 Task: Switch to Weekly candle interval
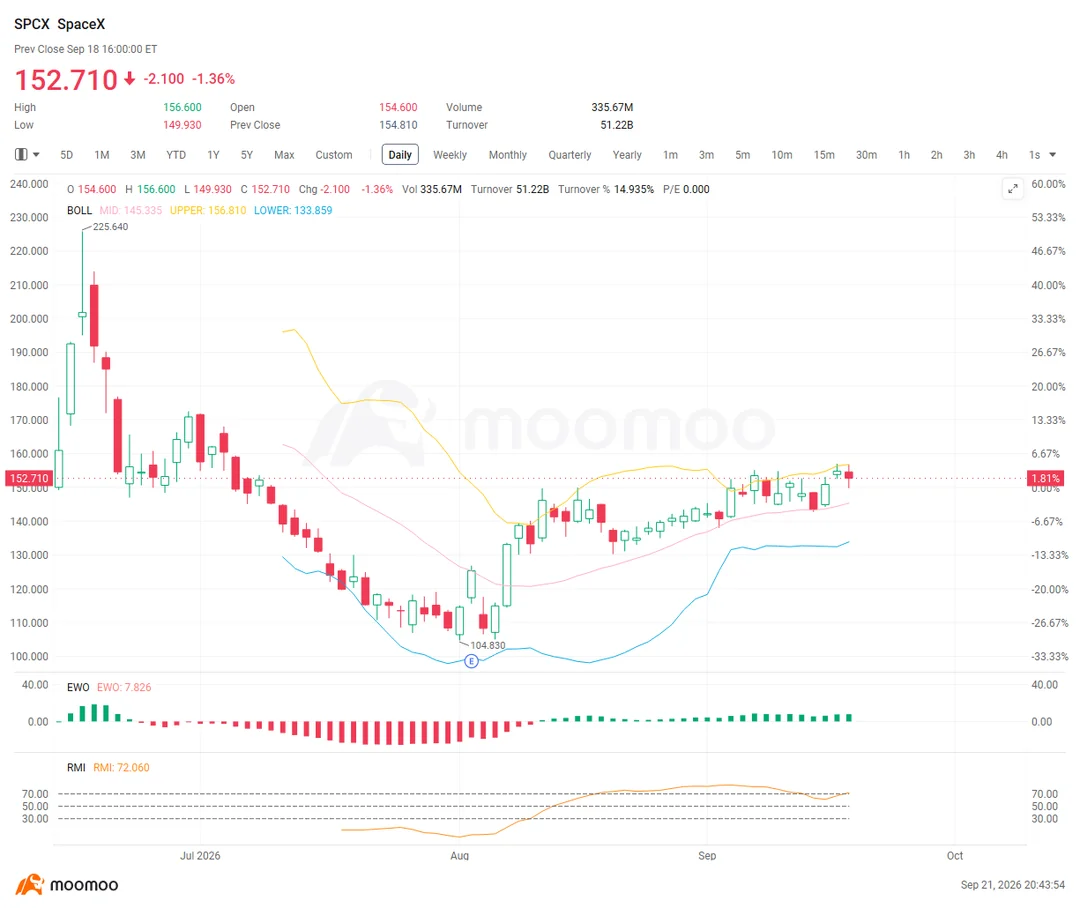point(450,155)
